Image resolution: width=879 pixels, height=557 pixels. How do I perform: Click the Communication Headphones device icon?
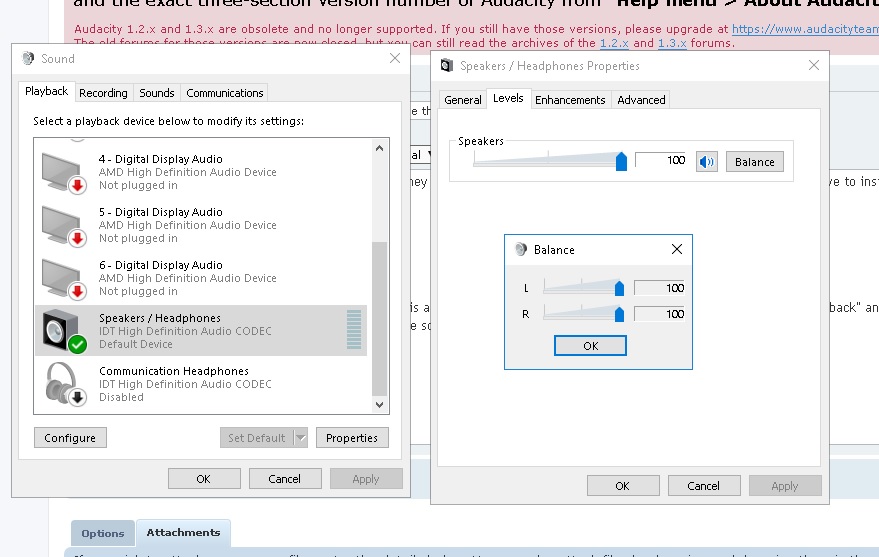pyautogui.click(x=65, y=384)
